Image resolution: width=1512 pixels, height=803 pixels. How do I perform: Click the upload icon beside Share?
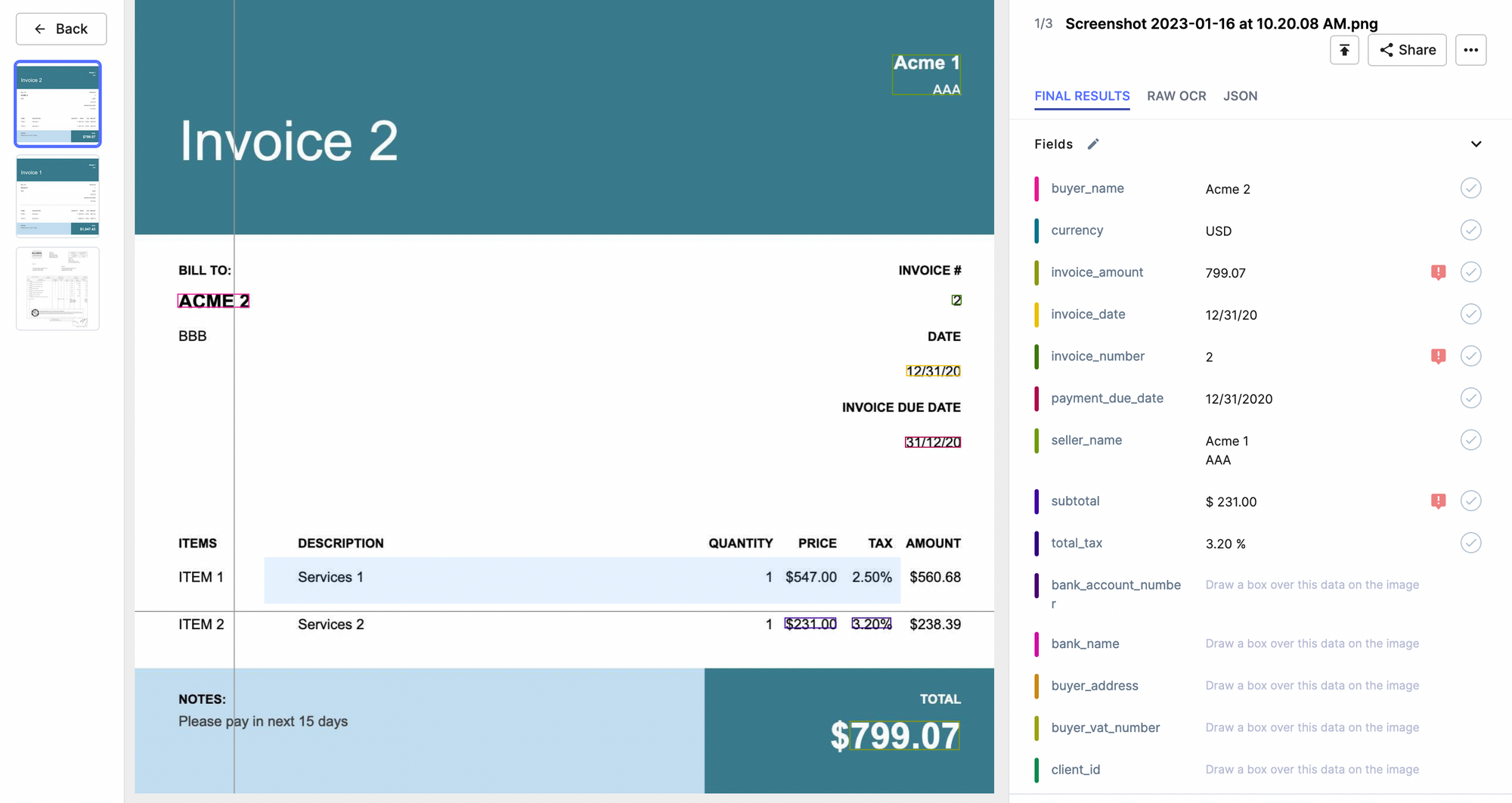pyautogui.click(x=1344, y=50)
